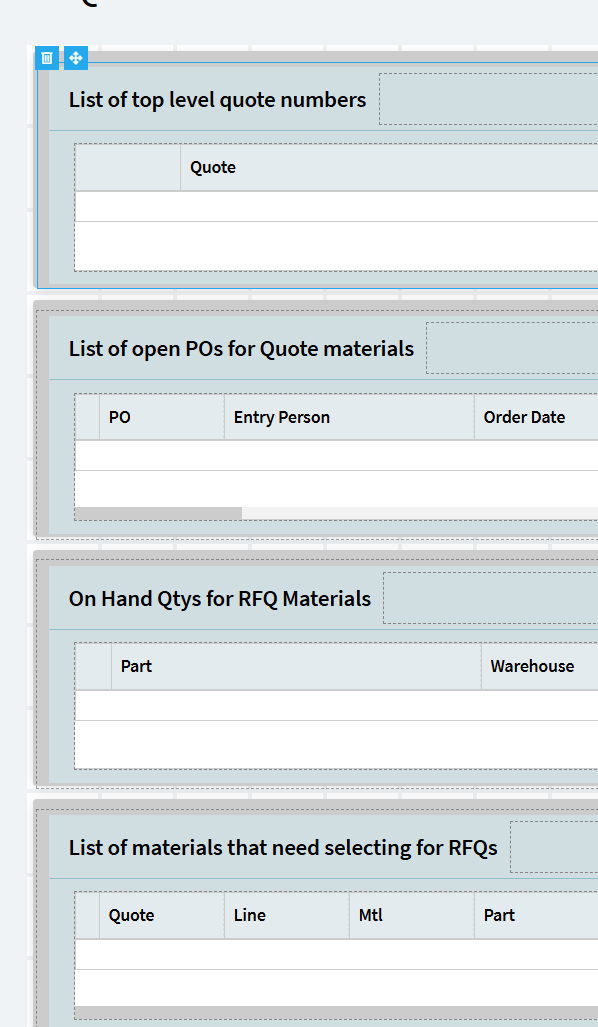Click the horizontal scrollbar in RFQ materials grid
The width and height of the screenshot is (598, 1027).
click(x=337, y=1013)
